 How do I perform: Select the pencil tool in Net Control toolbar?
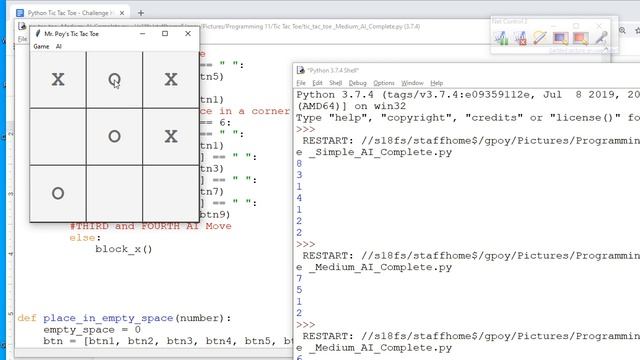[540, 38]
